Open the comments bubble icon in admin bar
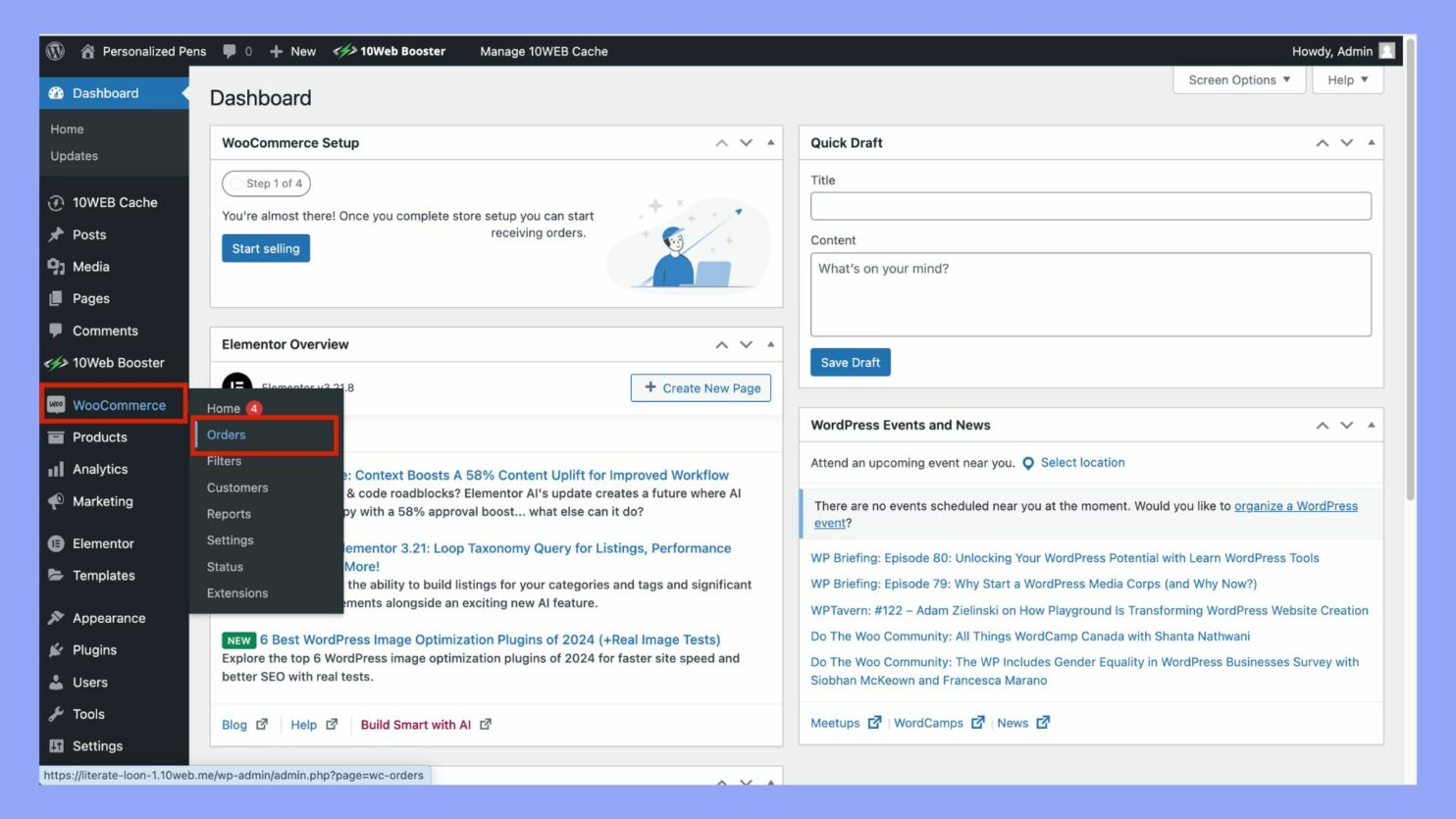This screenshot has height=819, width=1456. 230,51
